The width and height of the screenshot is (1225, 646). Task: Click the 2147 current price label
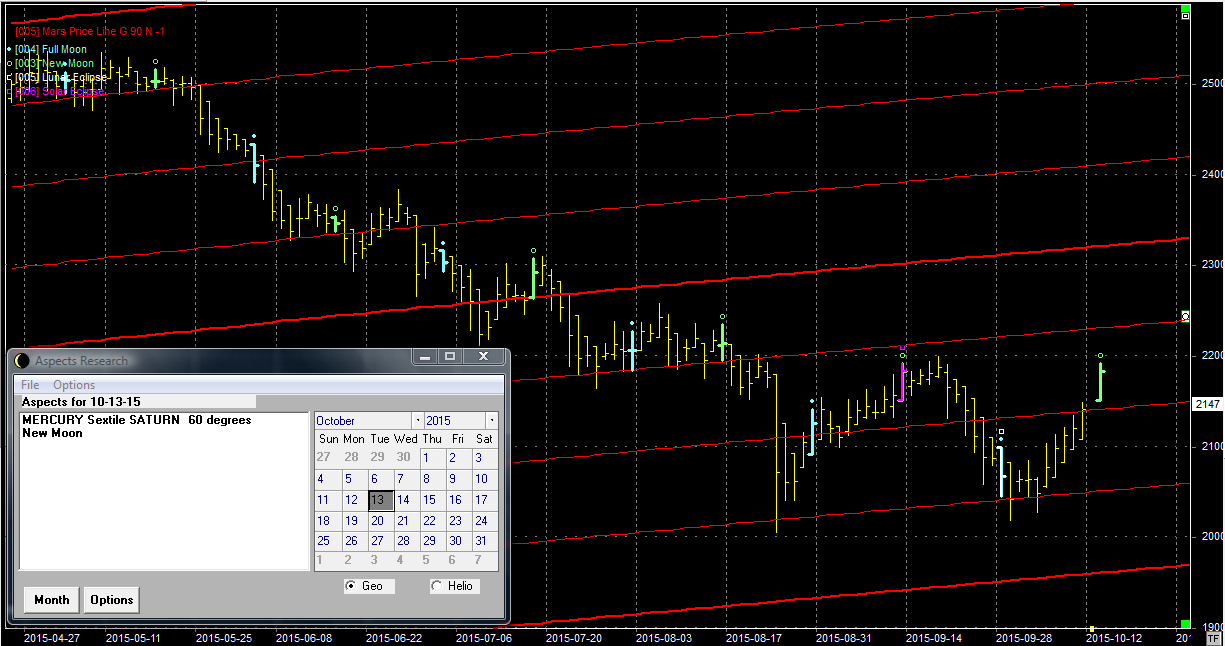(1207, 404)
